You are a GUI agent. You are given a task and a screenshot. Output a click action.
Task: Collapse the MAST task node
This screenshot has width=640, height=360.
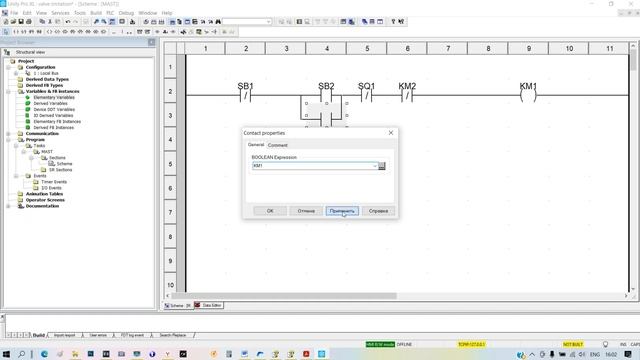[24, 152]
